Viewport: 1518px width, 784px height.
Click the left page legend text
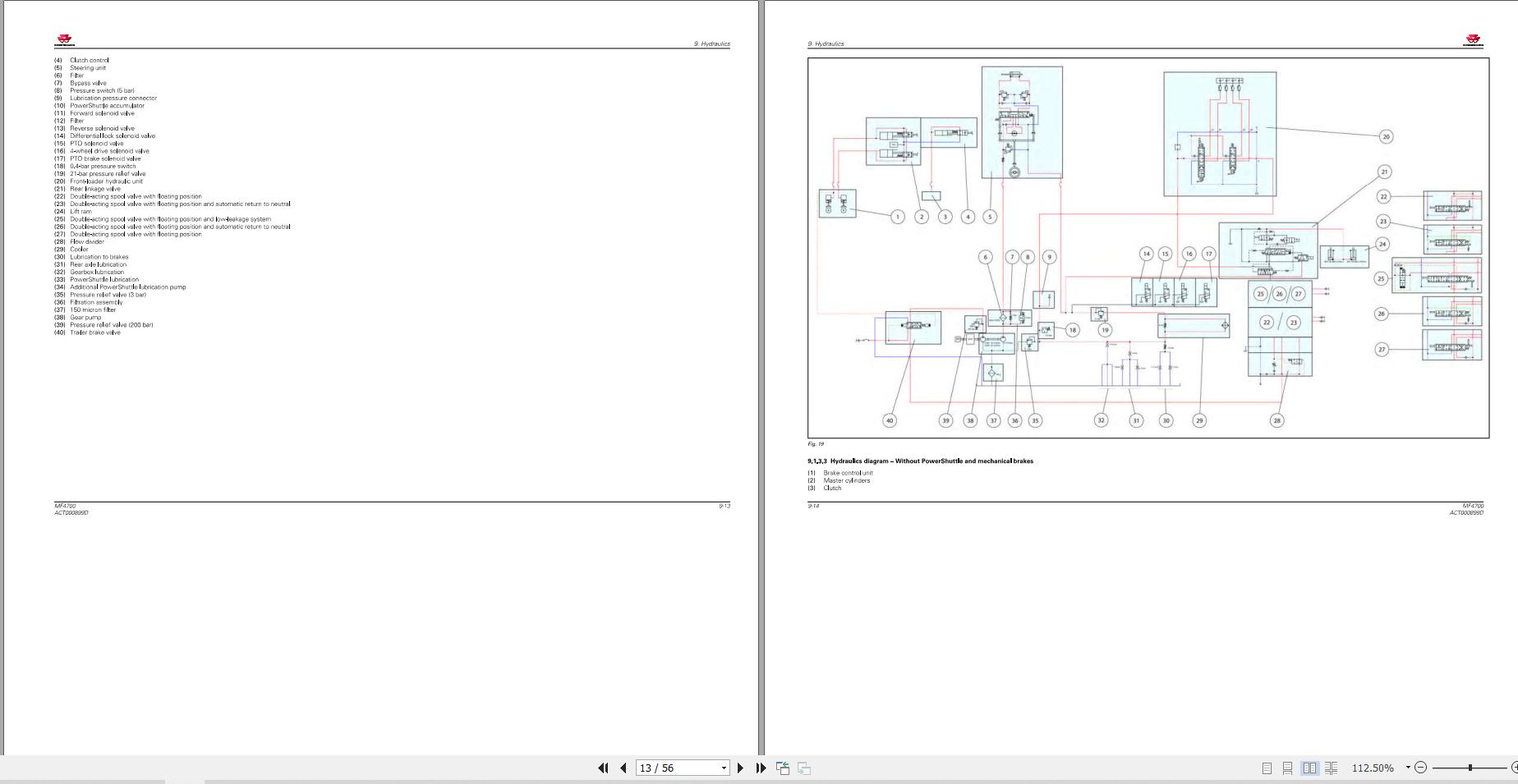(x=172, y=196)
